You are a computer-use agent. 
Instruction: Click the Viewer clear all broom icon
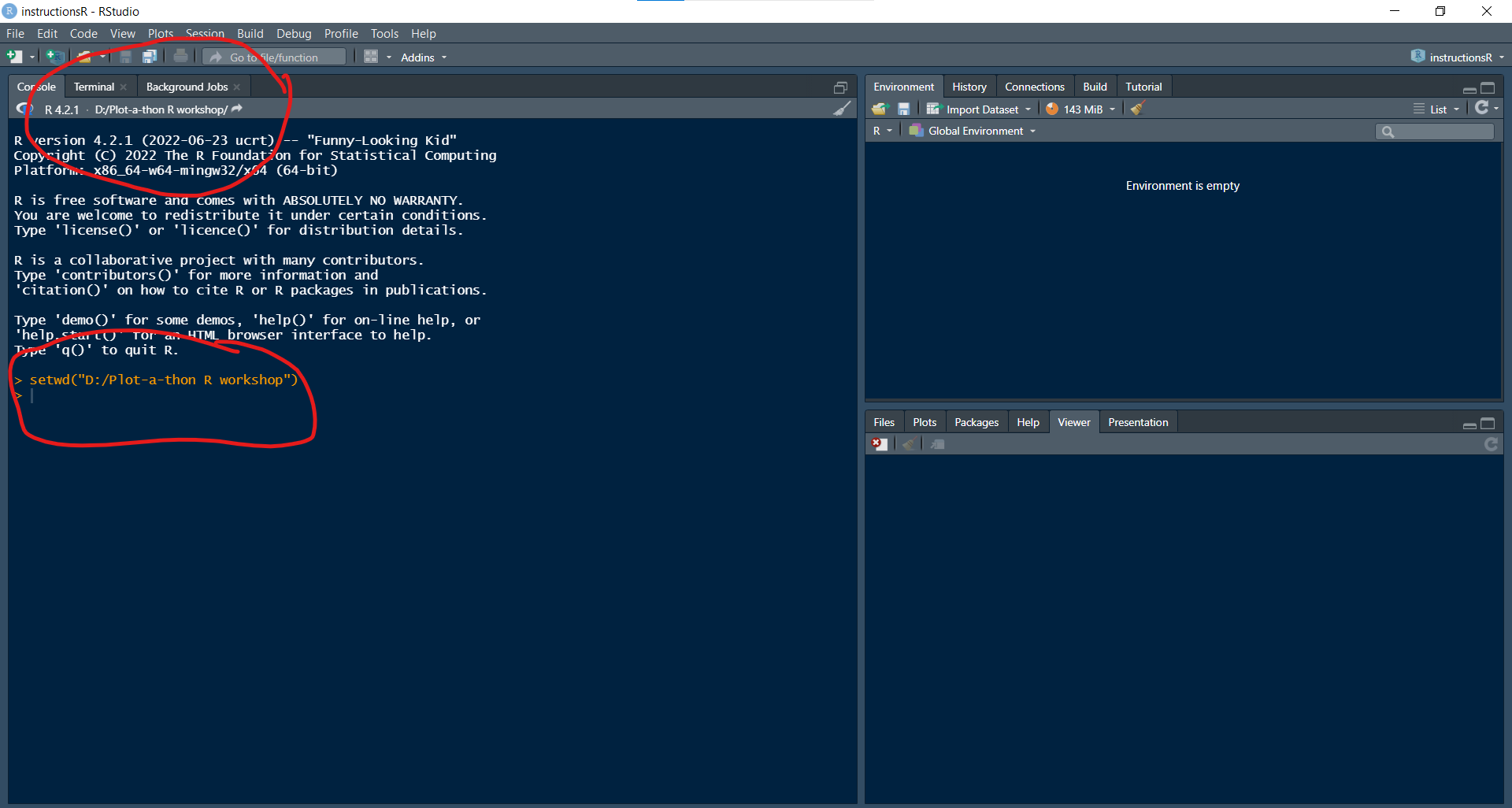click(x=908, y=444)
